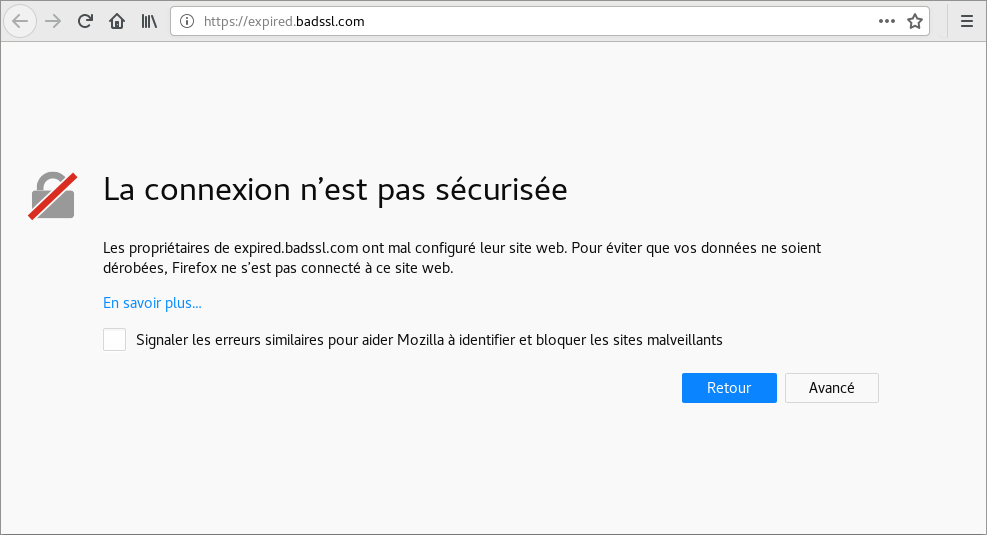
Task: Open the Library bookshelf icon
Action: 149,21
